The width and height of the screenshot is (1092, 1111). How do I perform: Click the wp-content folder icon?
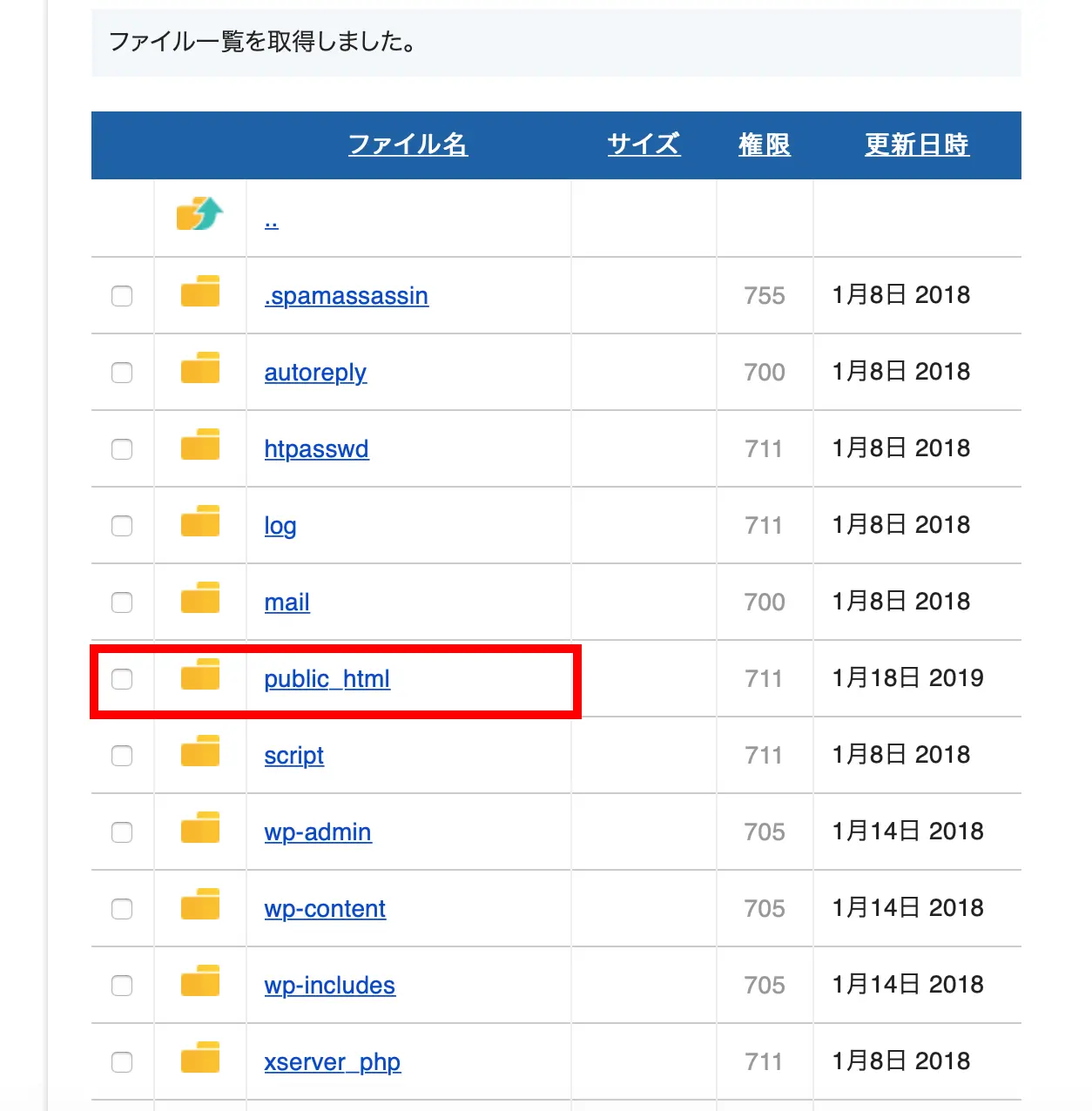click(x=200, y=906)
